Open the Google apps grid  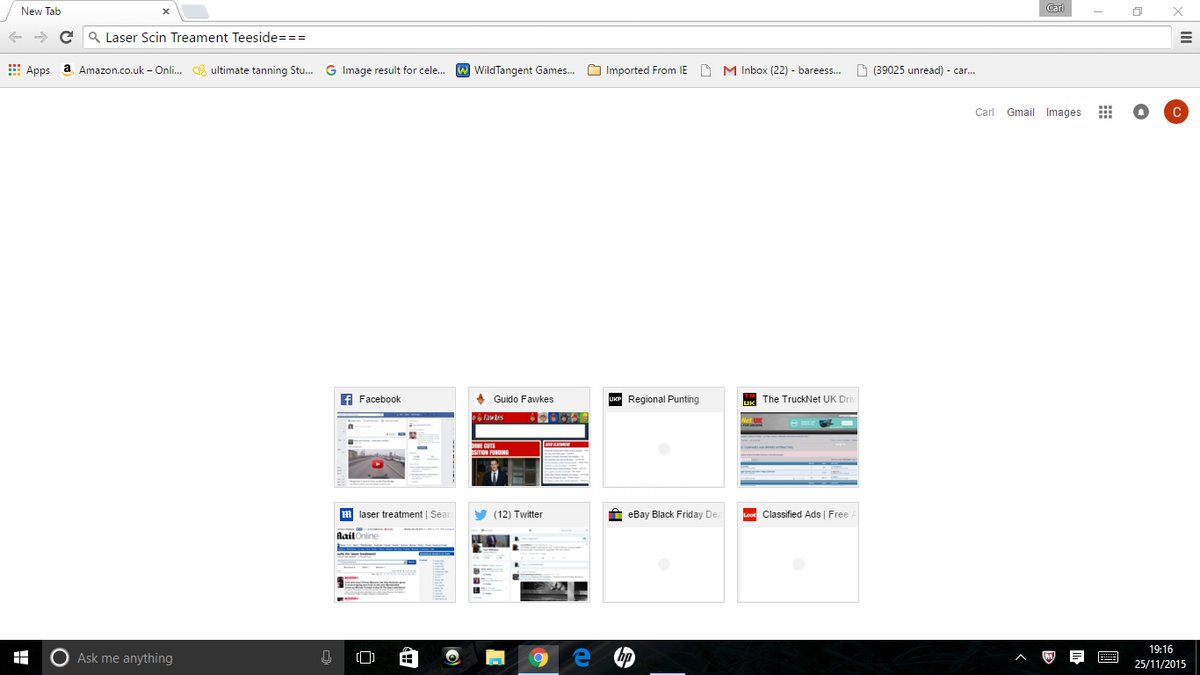(1105, 112)
